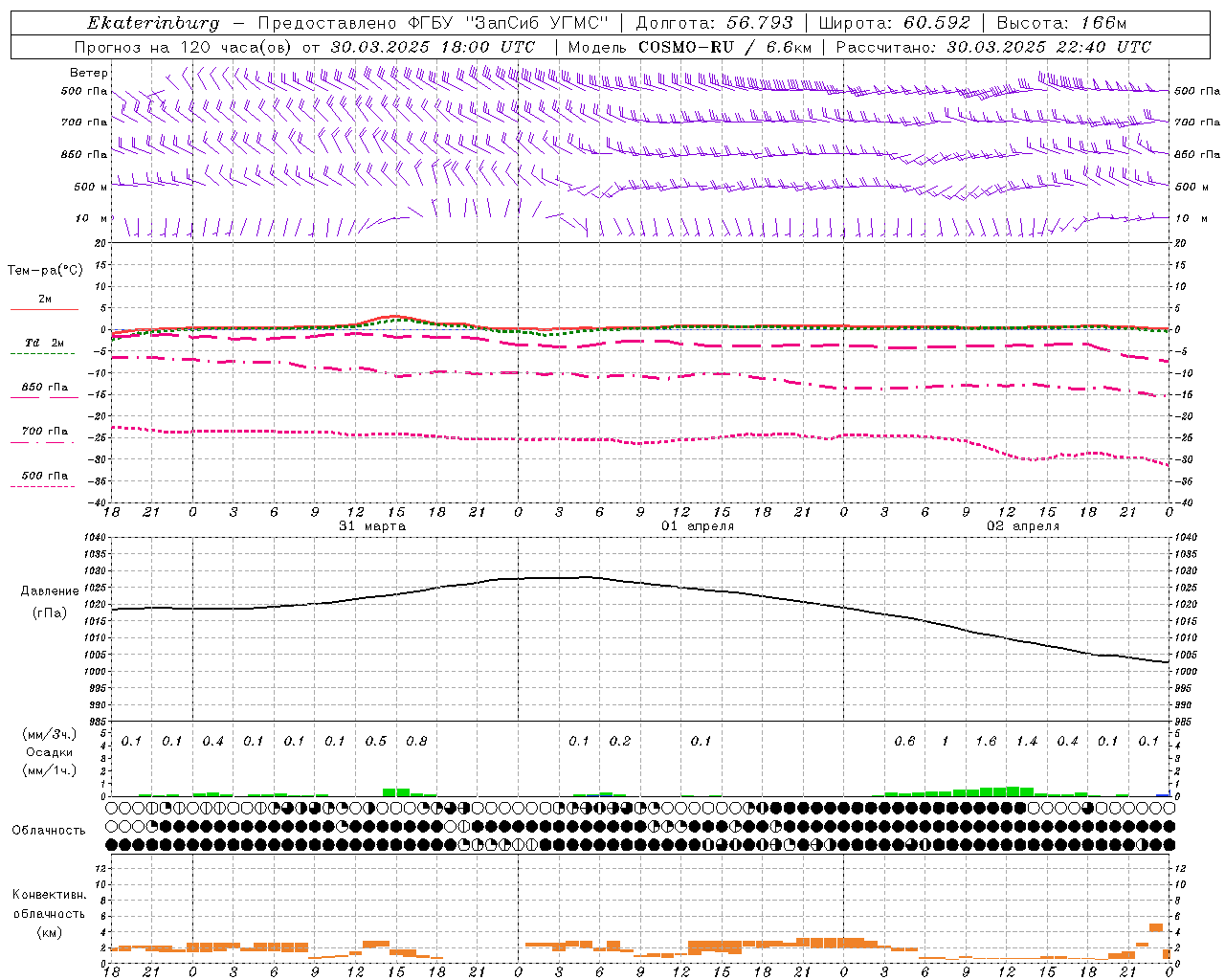Click the 31 марта date label

(x=372, y=526)
